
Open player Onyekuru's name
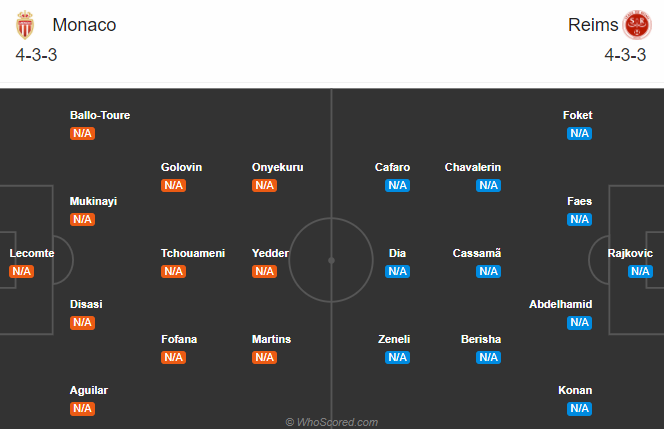click(x=278, y=167)
